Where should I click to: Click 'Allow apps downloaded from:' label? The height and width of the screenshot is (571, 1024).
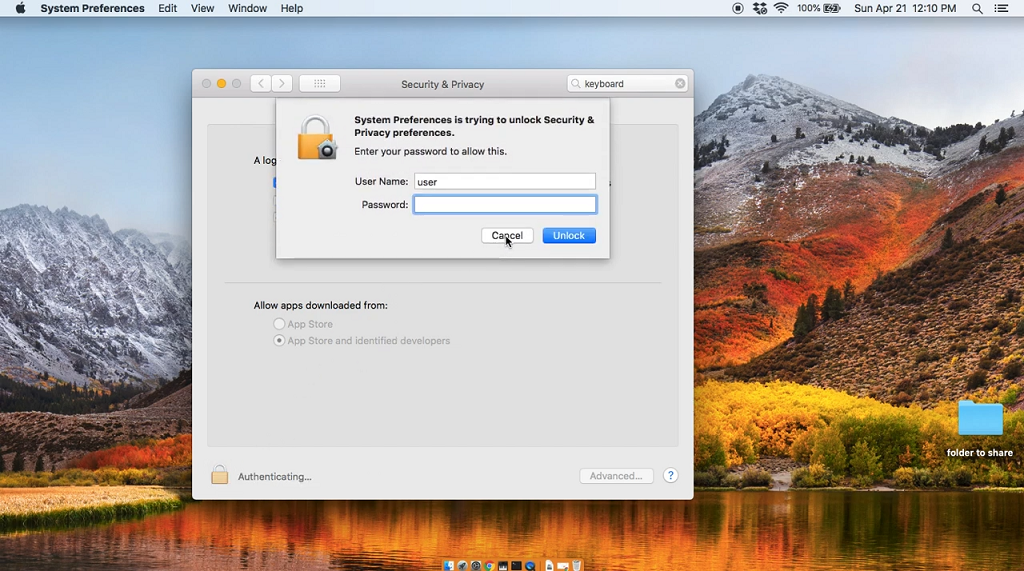pyautogui.click(x=321, y=305)
